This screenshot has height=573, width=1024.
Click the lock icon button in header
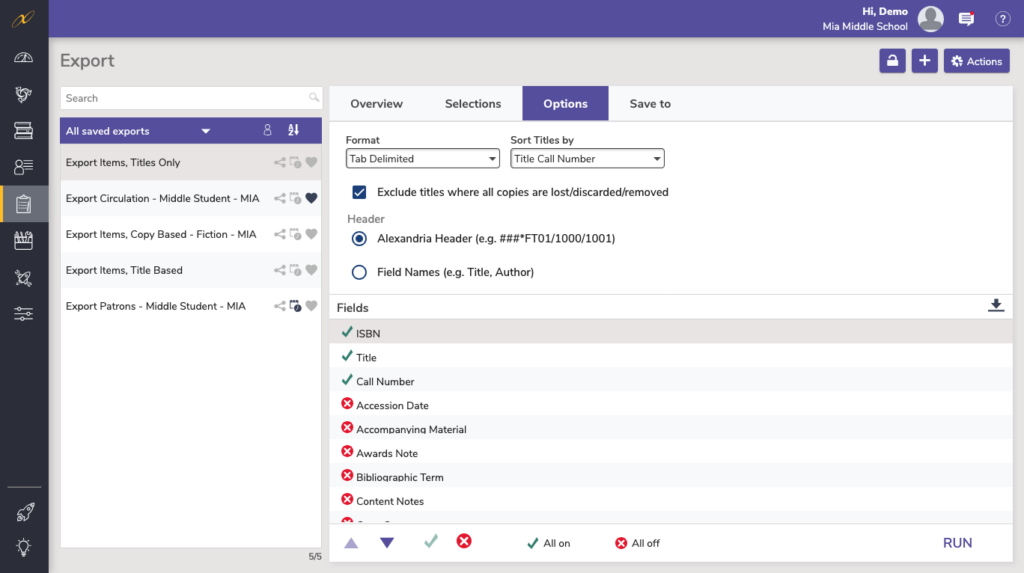[892, 61]
